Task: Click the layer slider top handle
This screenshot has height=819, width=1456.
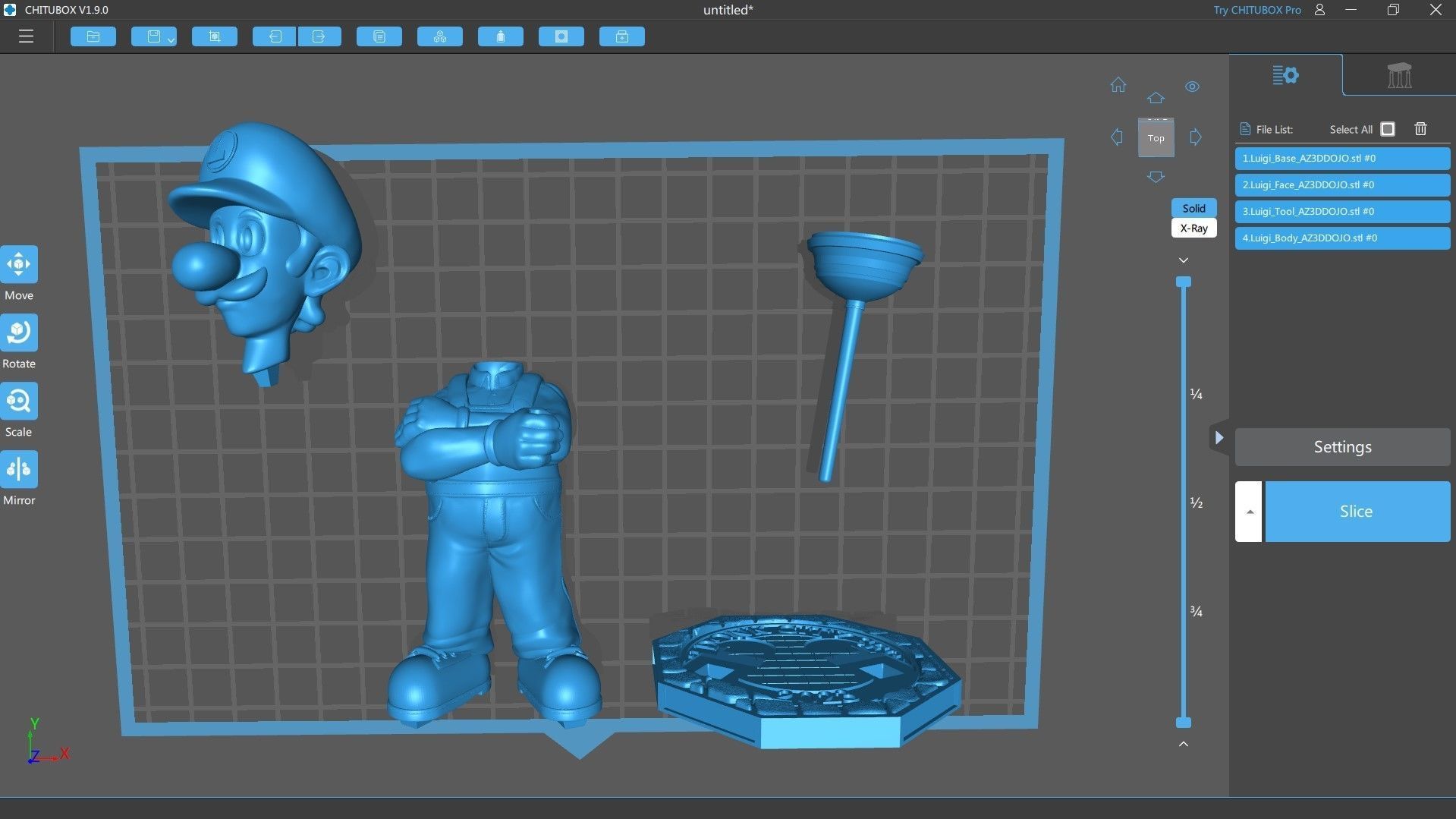Action: click(1183, 282)
